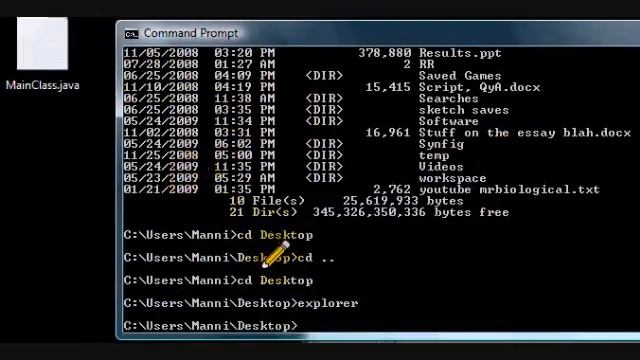This screenshot has height=360, width=640.
Task: Click the Results.ppt file entry
Action: click(460, 53)
